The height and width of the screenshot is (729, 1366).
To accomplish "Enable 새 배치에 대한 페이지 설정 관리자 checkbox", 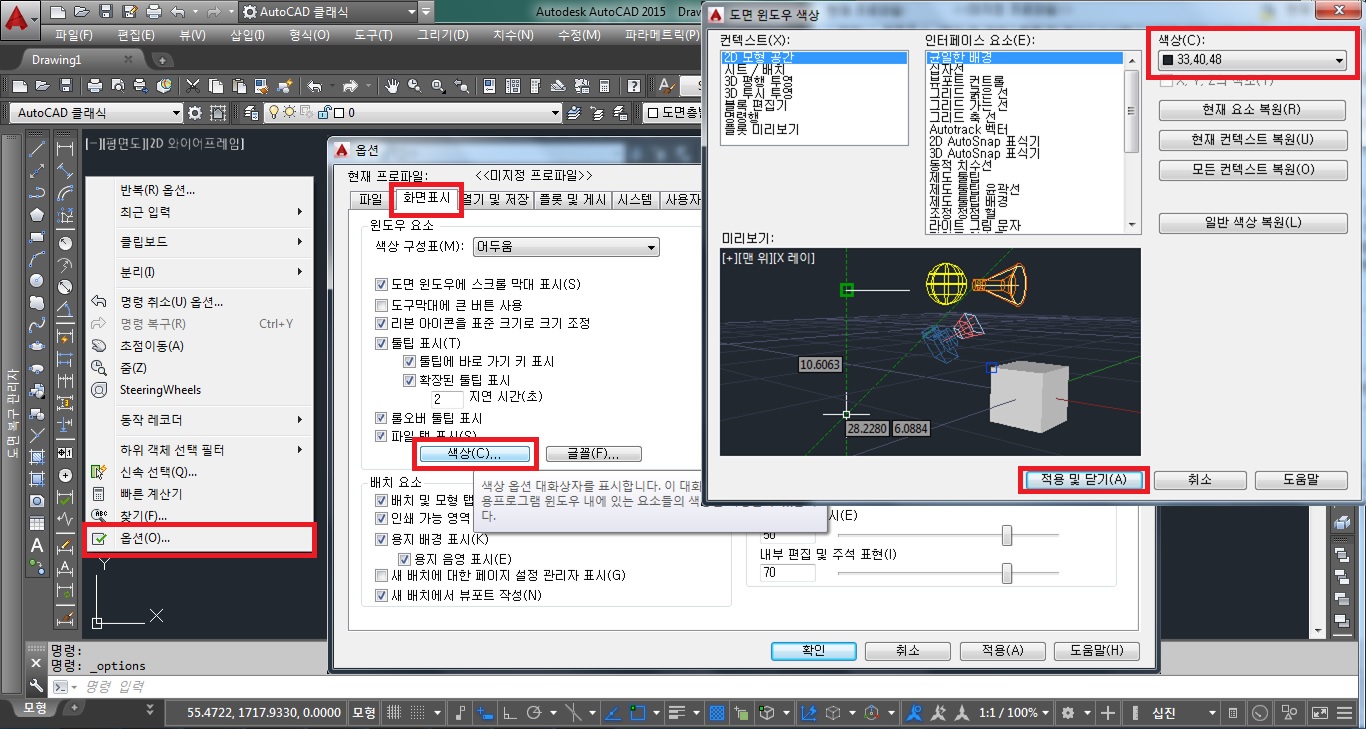I will point(380,576).
